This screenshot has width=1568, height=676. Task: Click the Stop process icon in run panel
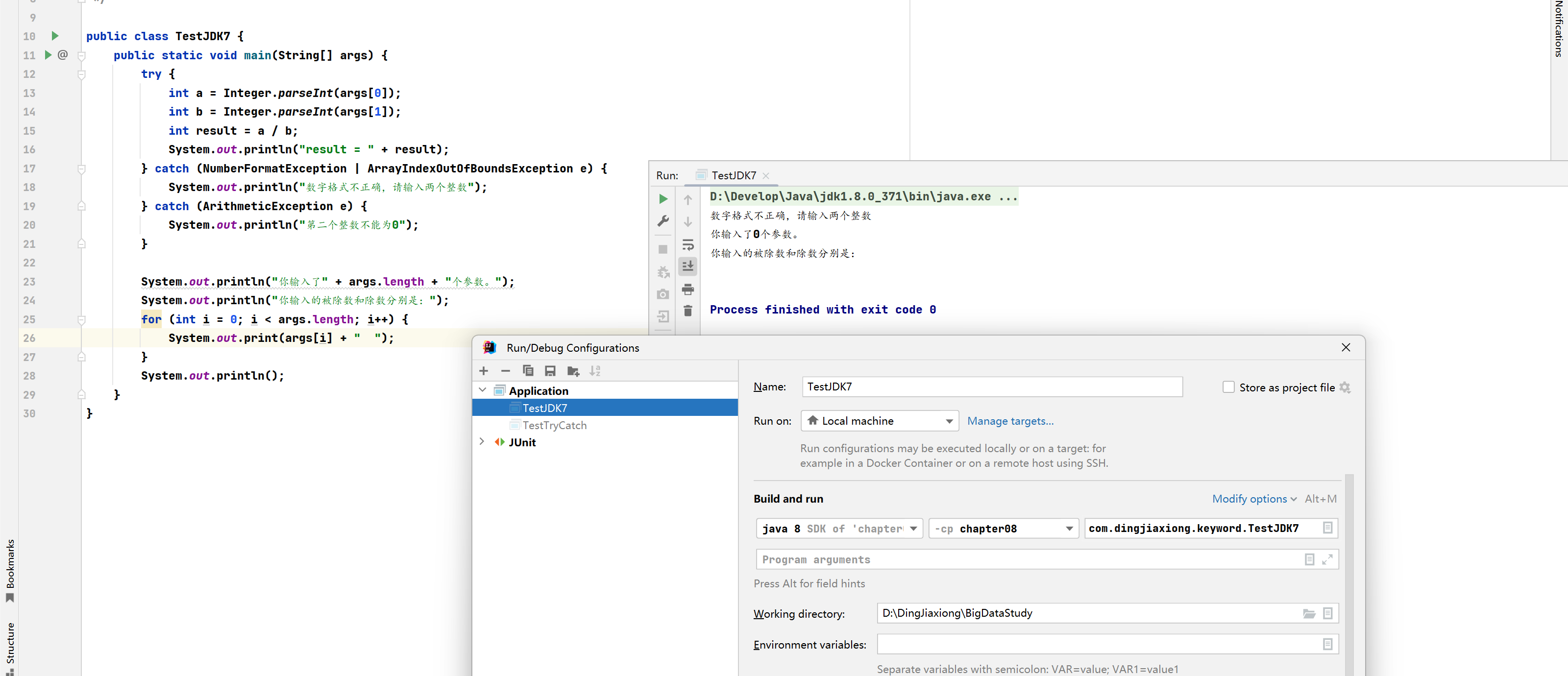[663, 248]
